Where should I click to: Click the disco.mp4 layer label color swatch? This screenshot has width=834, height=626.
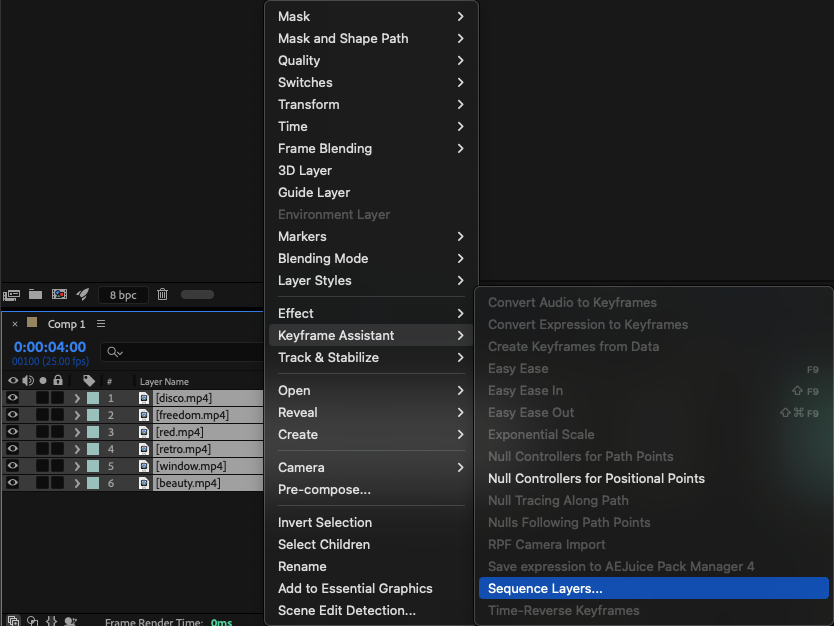(93, 398)
